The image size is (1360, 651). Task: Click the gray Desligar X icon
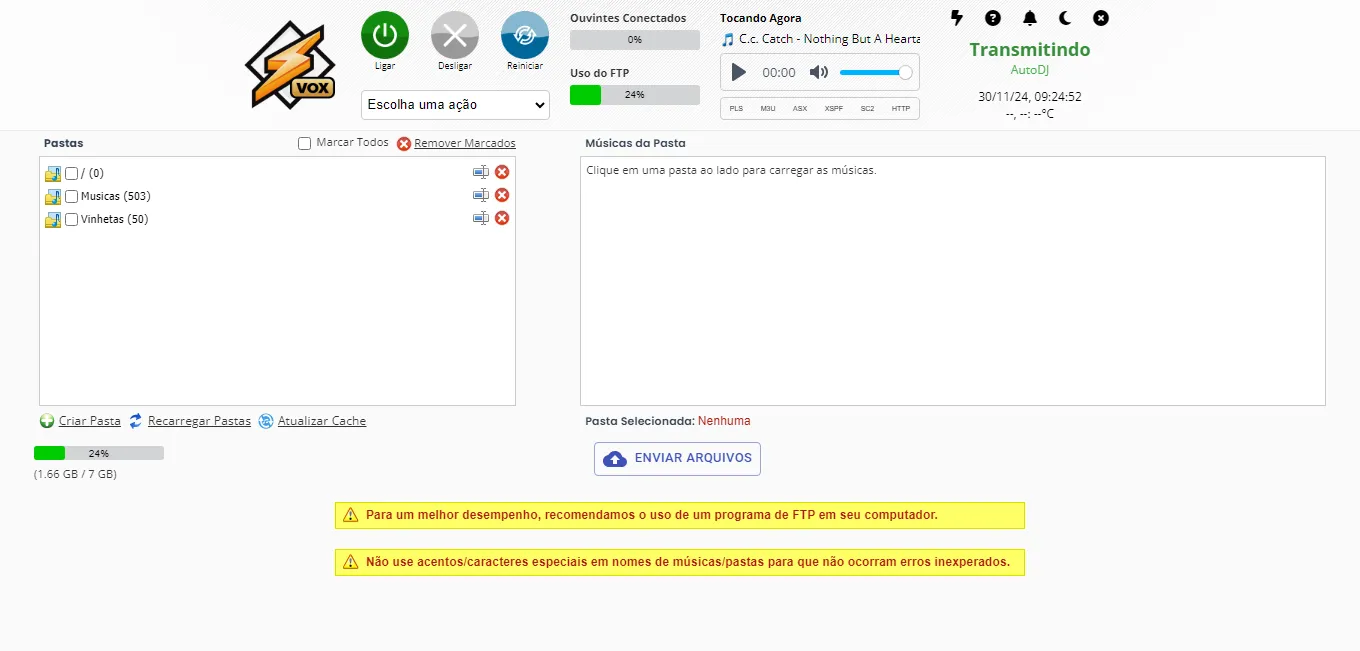click(x=454, y=35)
